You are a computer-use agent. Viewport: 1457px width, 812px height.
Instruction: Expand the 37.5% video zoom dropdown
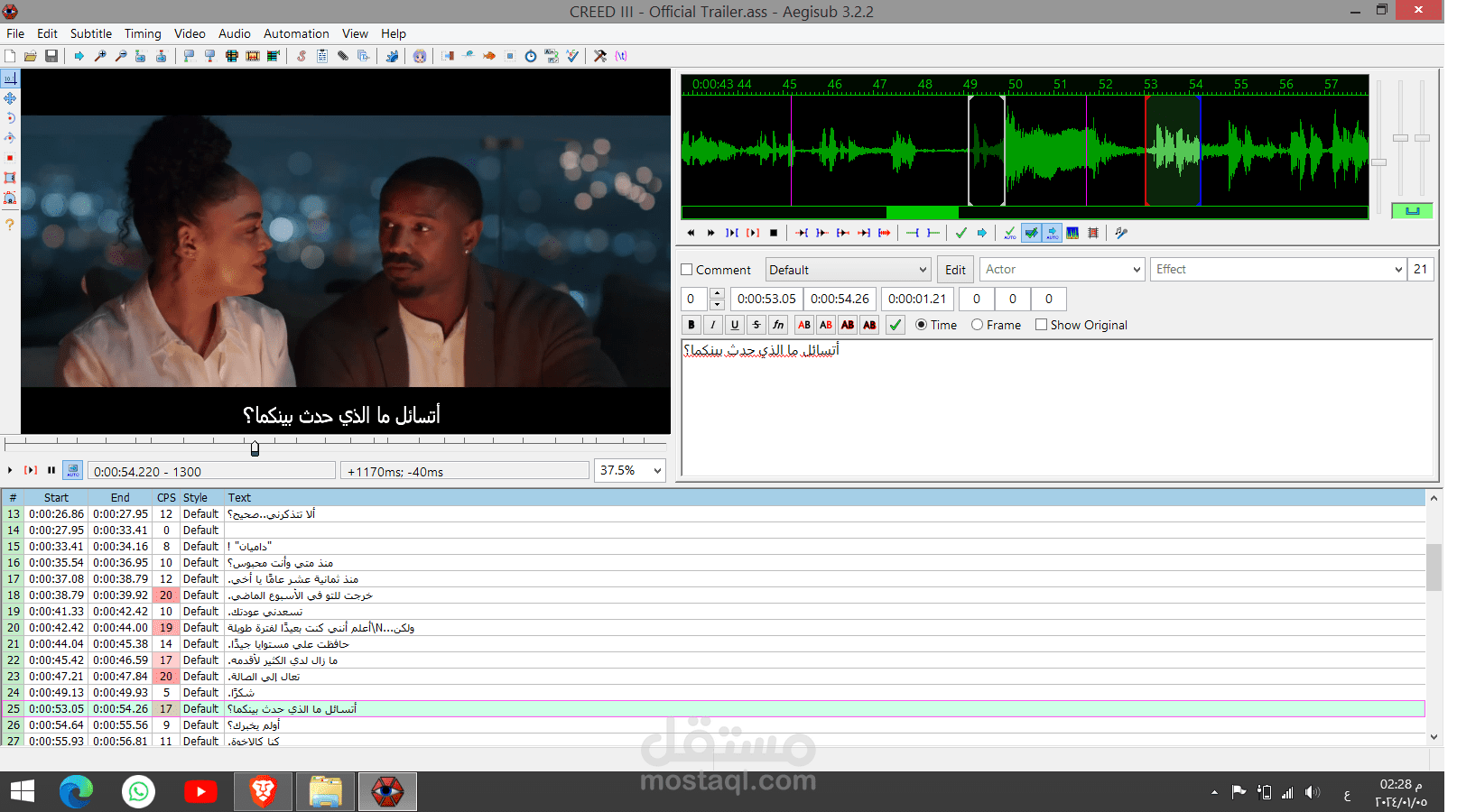coord(630,470)
